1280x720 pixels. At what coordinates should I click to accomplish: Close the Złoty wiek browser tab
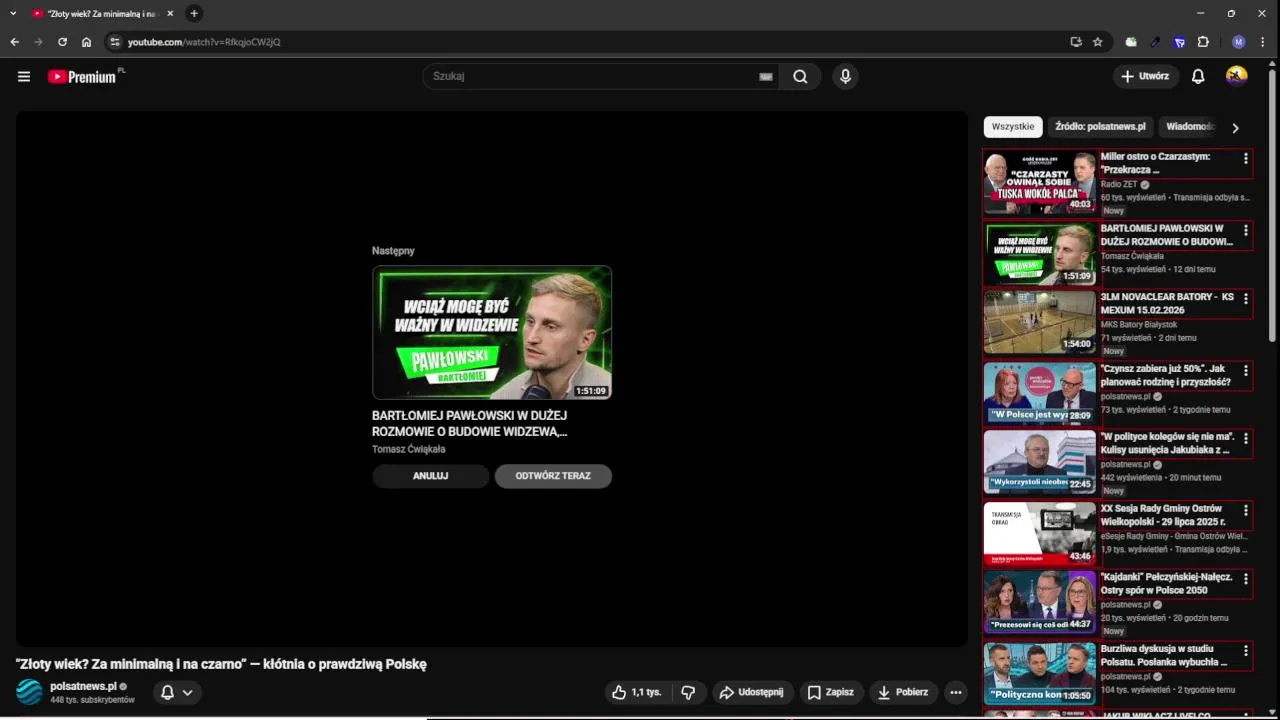pyautogui.click(x=170, y=14)
